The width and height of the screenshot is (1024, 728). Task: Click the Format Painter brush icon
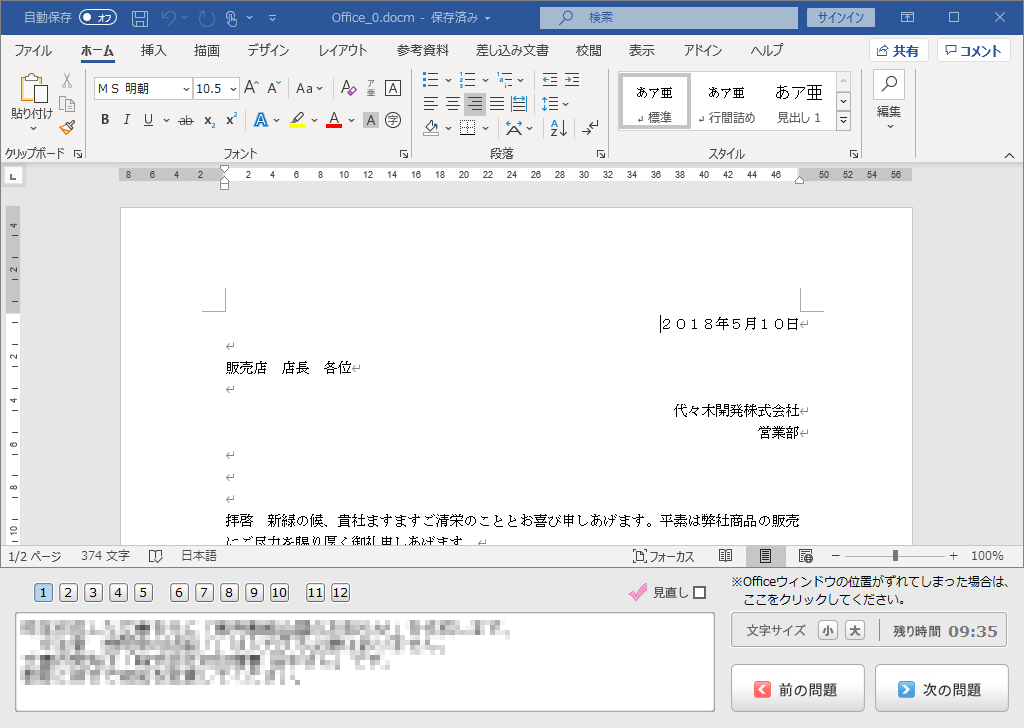click(67, 127)
